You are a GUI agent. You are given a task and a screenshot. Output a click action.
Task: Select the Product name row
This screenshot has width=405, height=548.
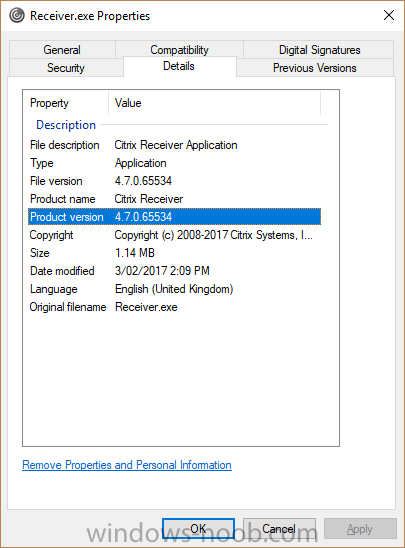174,199
